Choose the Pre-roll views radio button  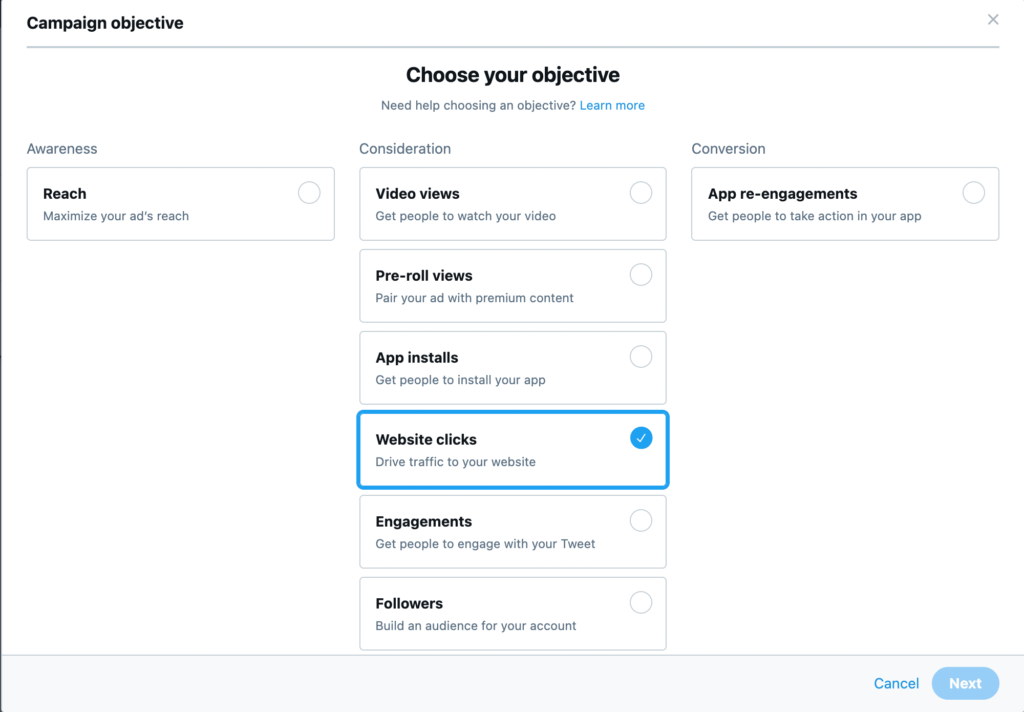pyautogui.click(x=641, y=275)
